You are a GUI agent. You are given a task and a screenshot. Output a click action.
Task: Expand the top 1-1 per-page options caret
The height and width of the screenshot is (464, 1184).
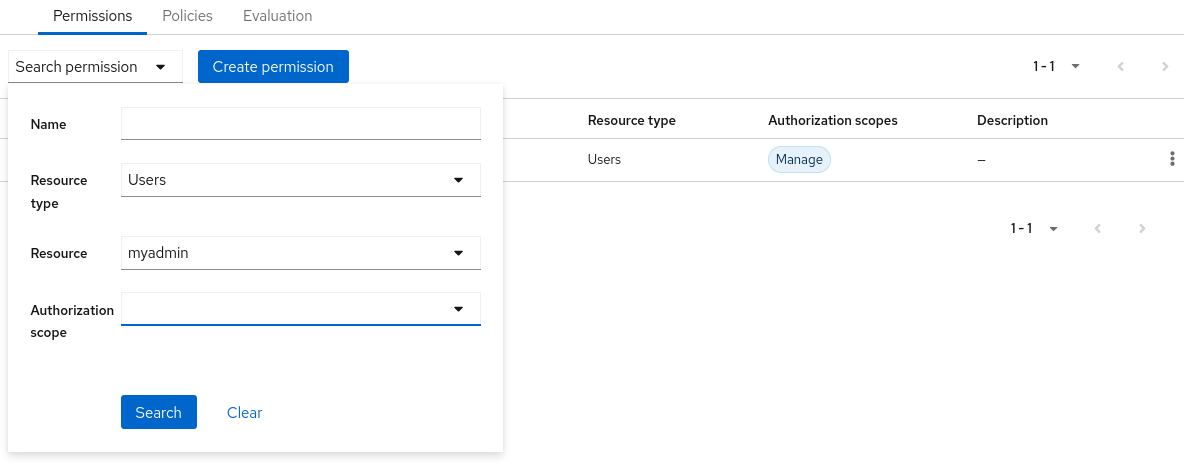[x=1075, y=67]
